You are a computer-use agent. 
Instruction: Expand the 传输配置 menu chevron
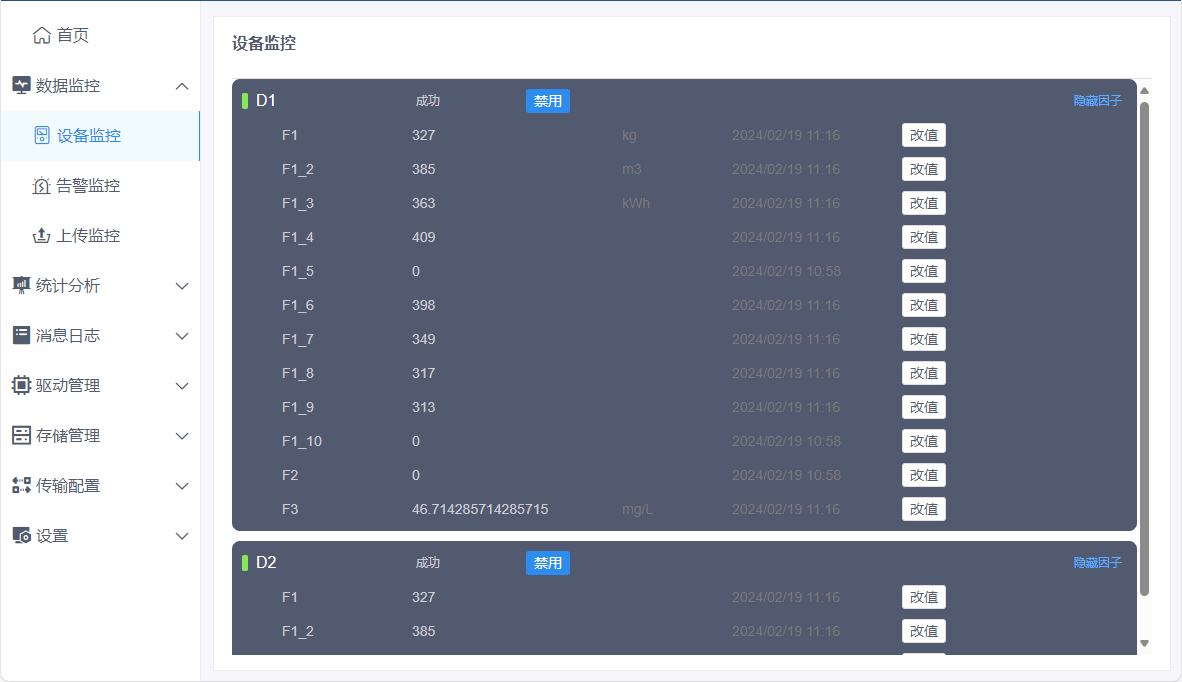[182, 486]
